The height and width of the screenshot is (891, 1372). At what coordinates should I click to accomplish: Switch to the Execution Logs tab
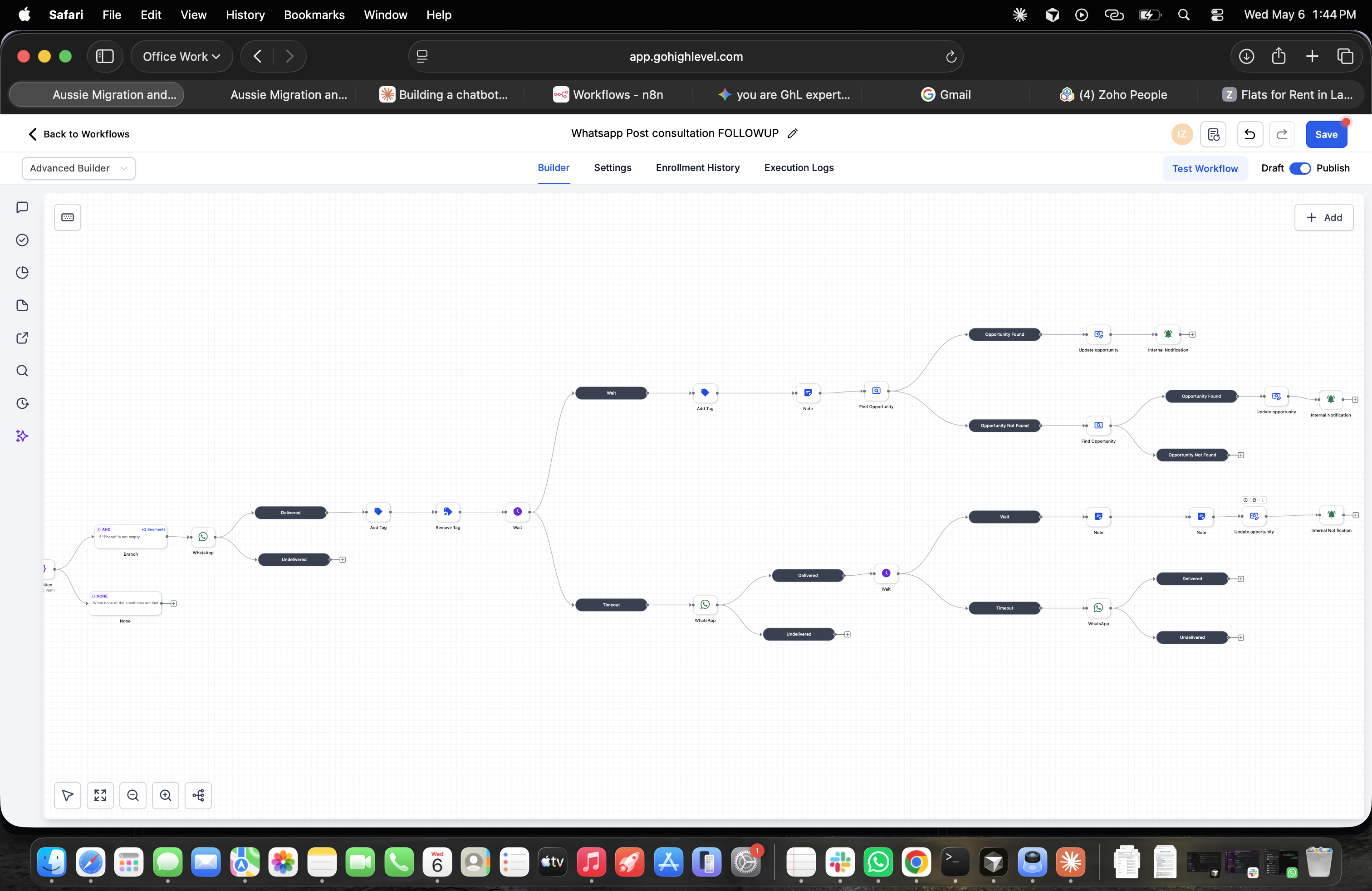coord(799,168)
